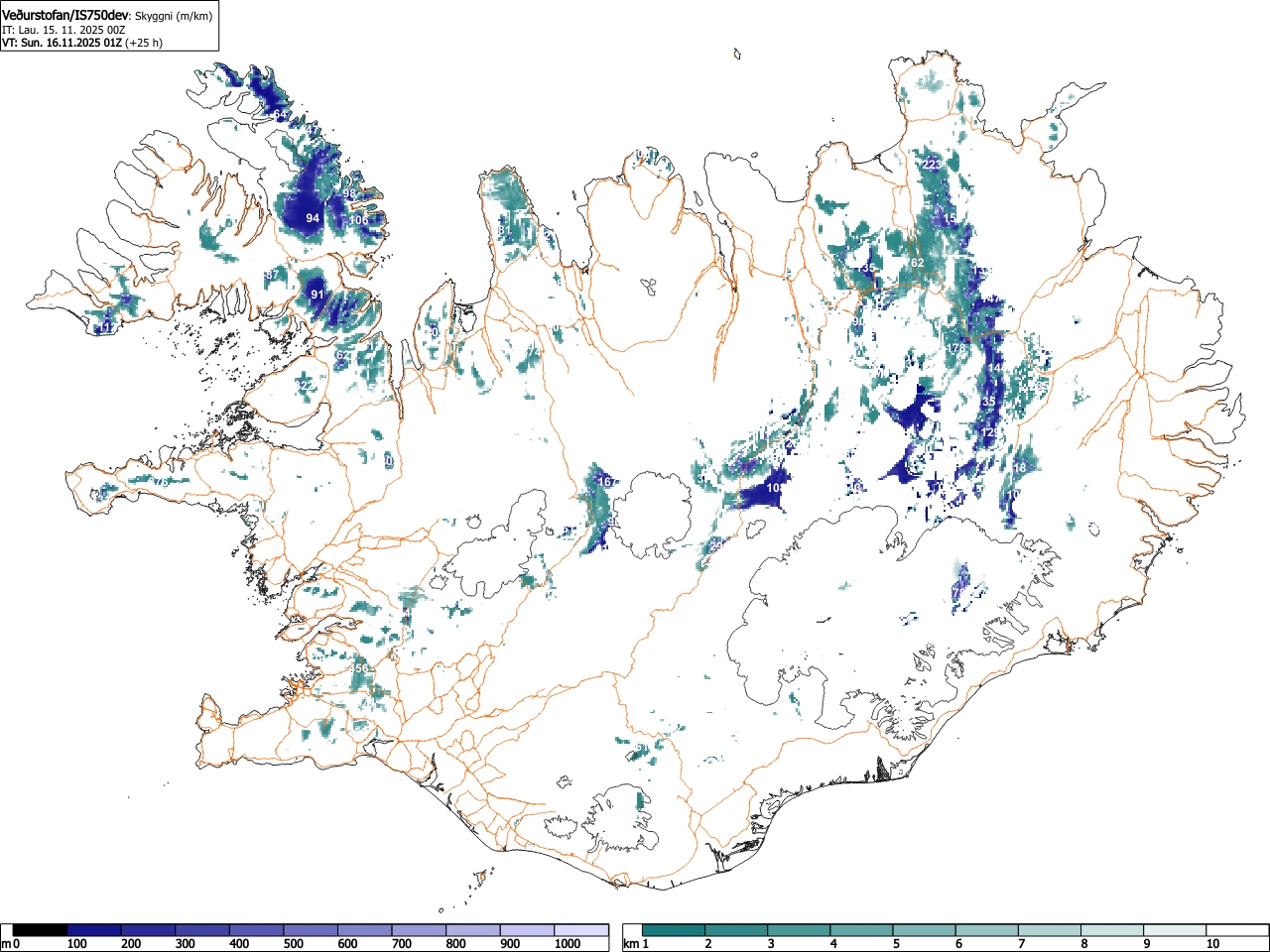
Task: Click the "16" value in central Iceland
Action: click(x=604, y=482)
